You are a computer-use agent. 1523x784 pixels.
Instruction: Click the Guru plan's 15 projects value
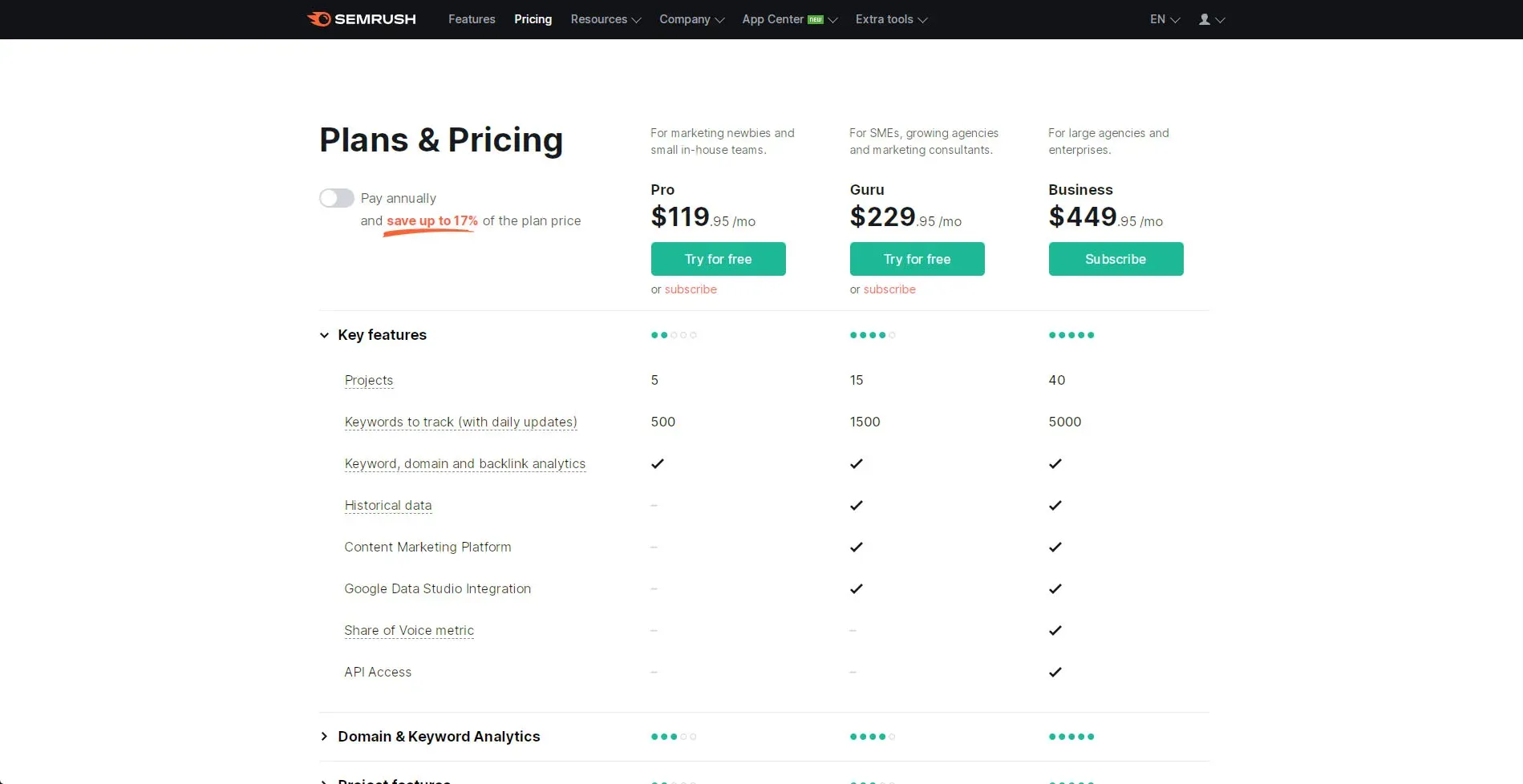[857, 380]
